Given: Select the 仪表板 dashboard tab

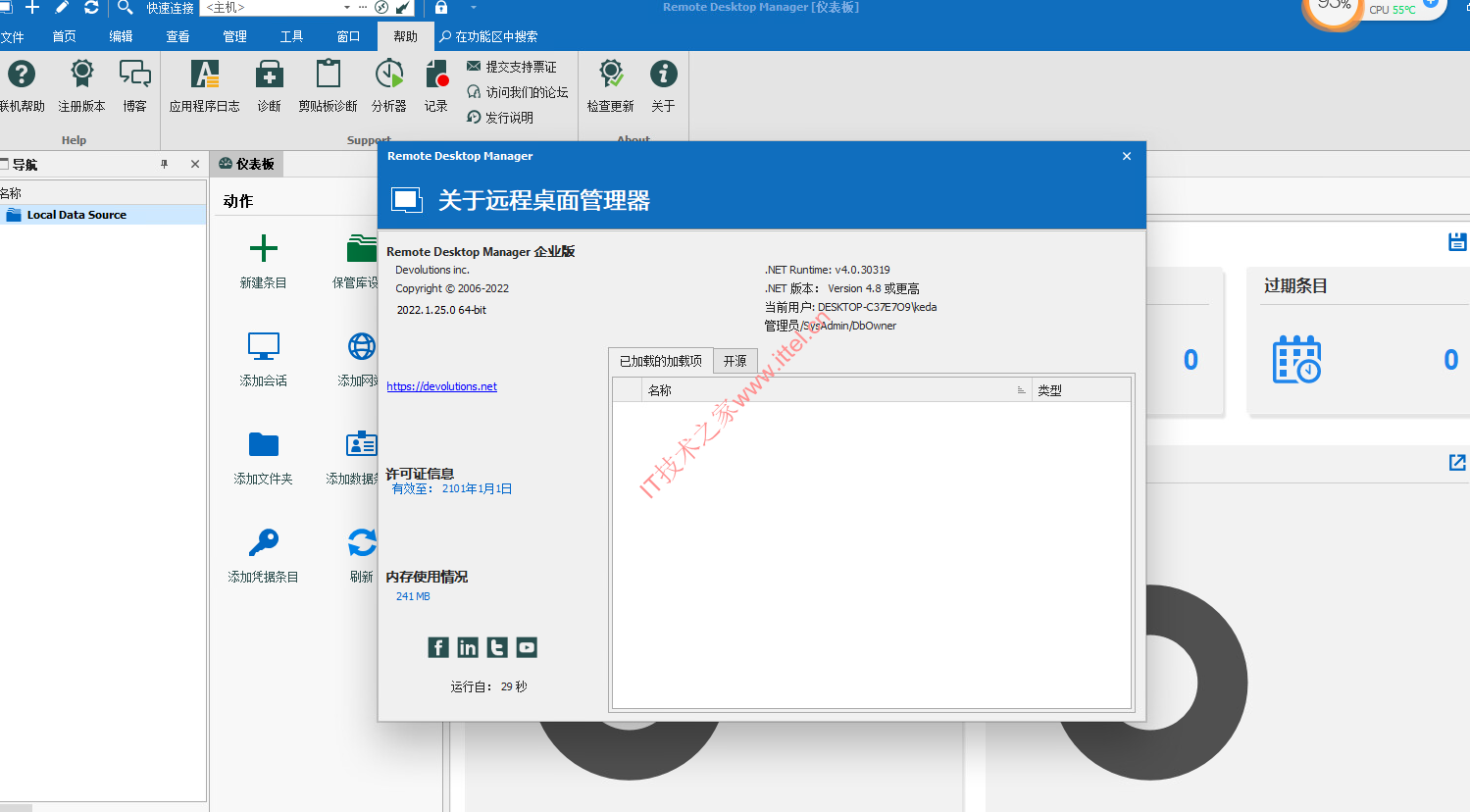Looking at the screenshot, I should (x=247, y=164).
